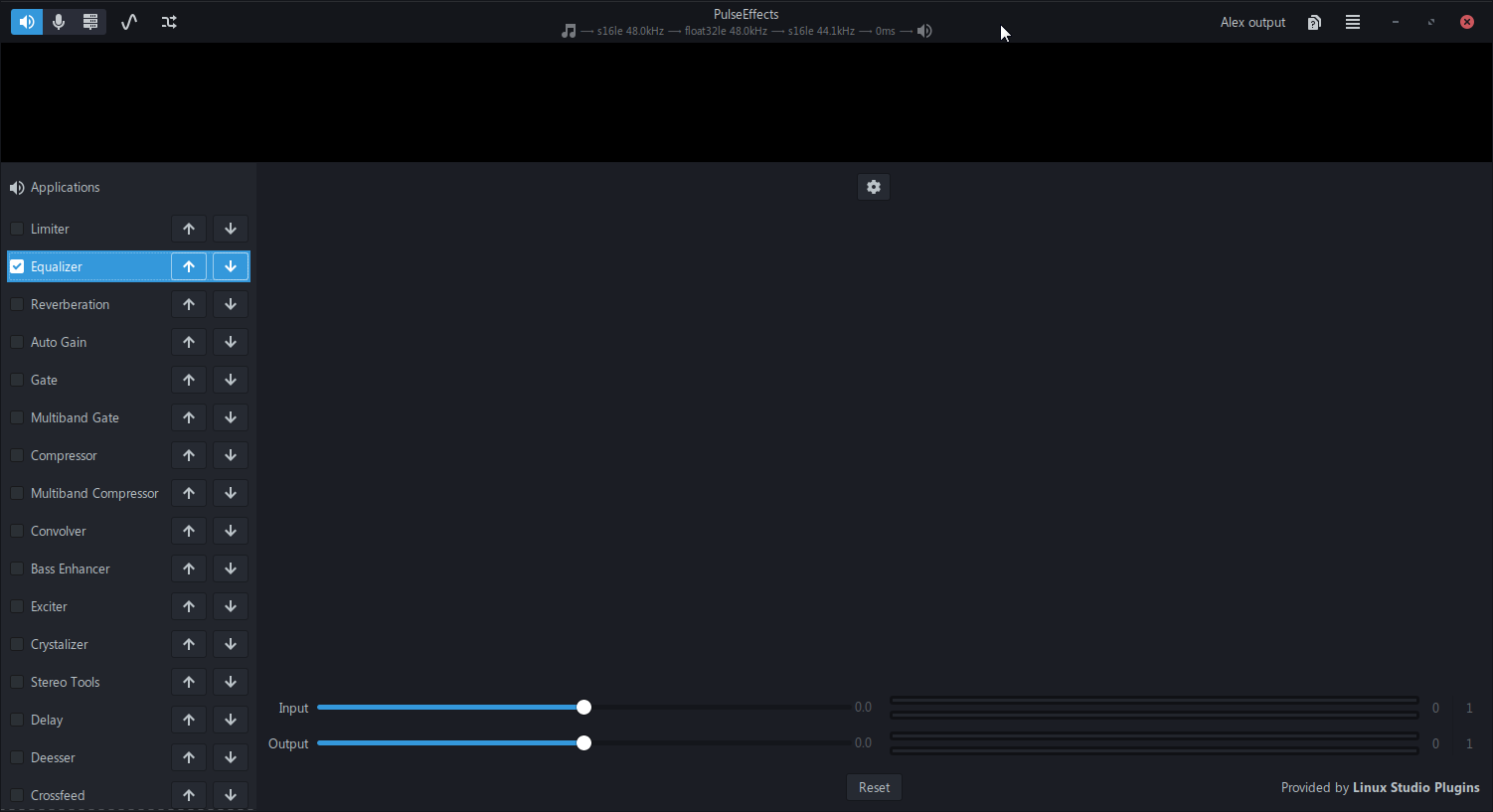Move Gate down in the list
The image size is (1493, 812).
[231, 380]
